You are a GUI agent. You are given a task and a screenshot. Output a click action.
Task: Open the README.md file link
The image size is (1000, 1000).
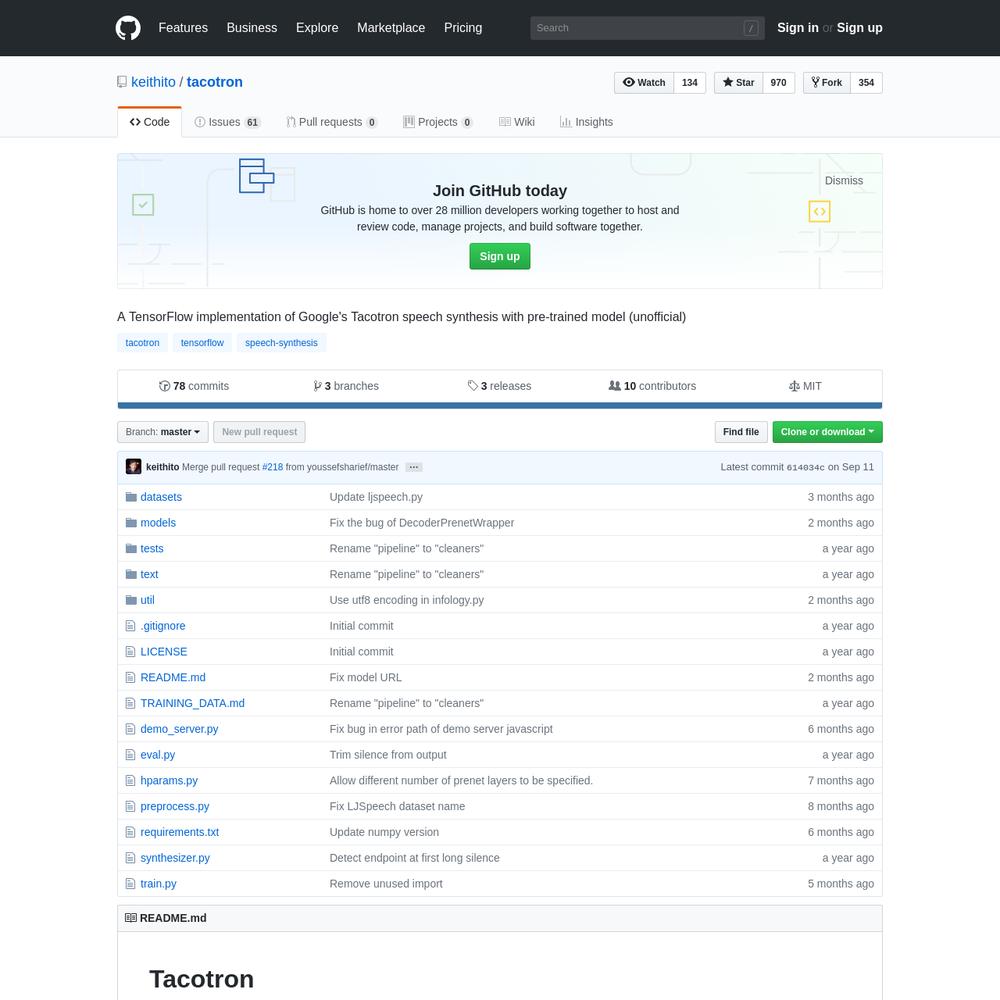(173, 677)
